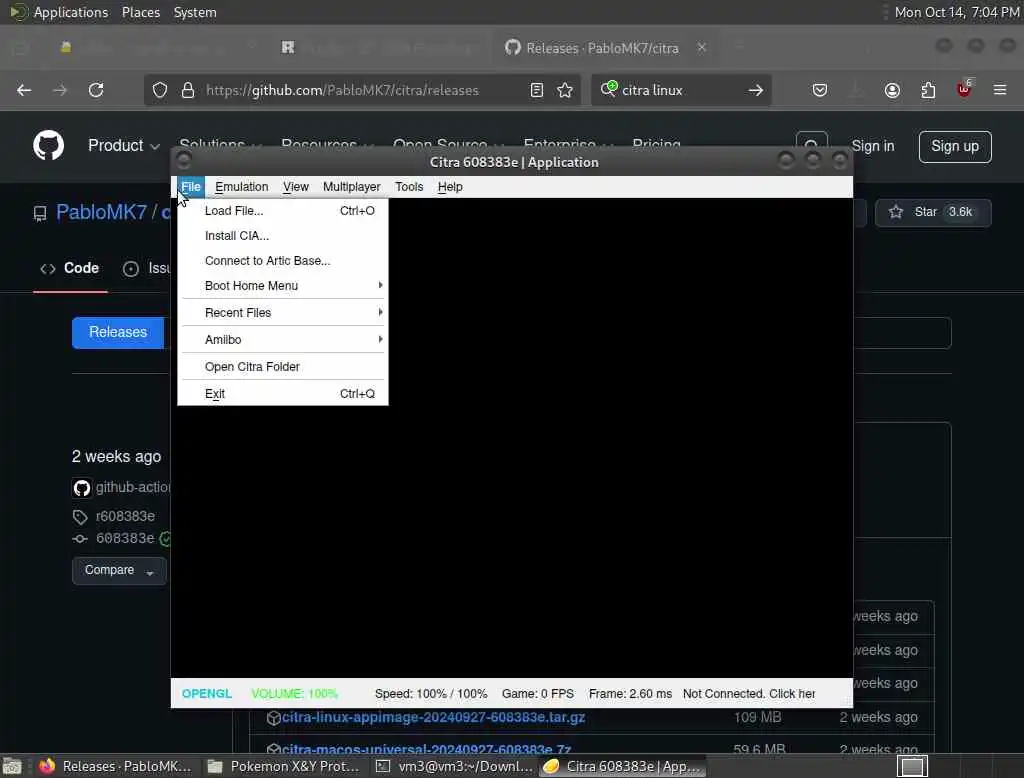Expand the Recent Files submenu
1024x778 pixels.
(283, 312)
